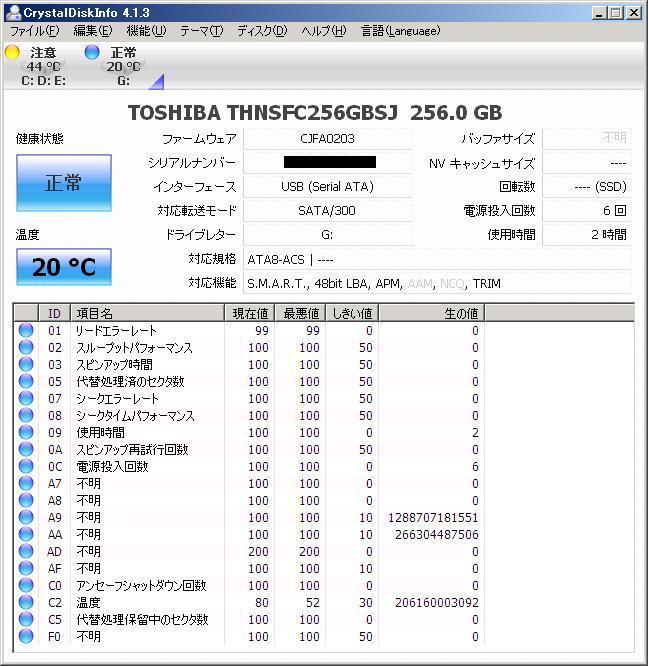648x666 pixels.
Task: Click the 生の値 column header
Action: point(431,313)
